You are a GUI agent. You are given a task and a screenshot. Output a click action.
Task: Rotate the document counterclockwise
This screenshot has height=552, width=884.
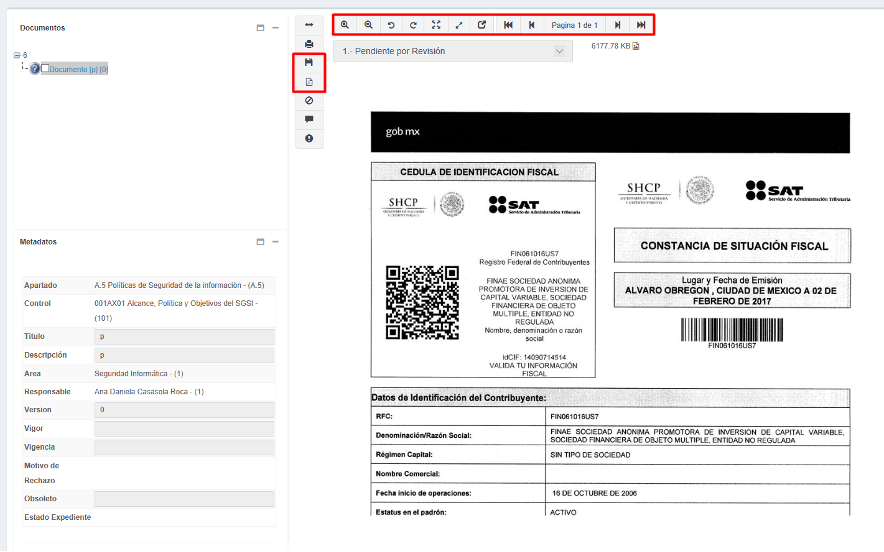pyautogui.click(x=391, y=25)
